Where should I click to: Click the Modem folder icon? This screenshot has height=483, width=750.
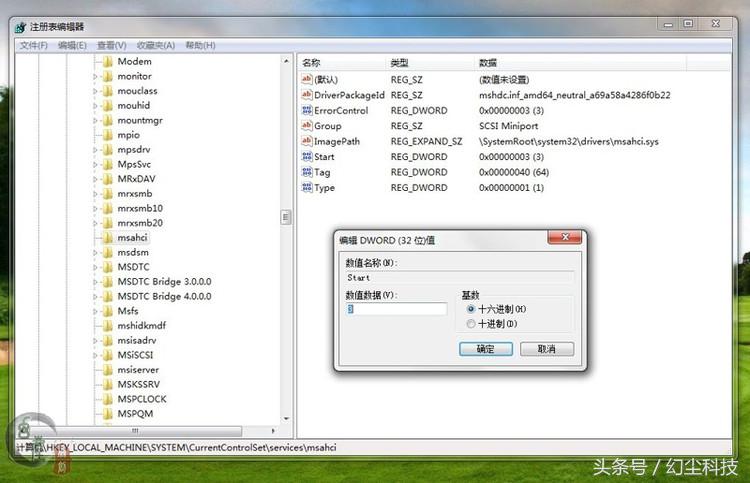[x=108, y=61]
